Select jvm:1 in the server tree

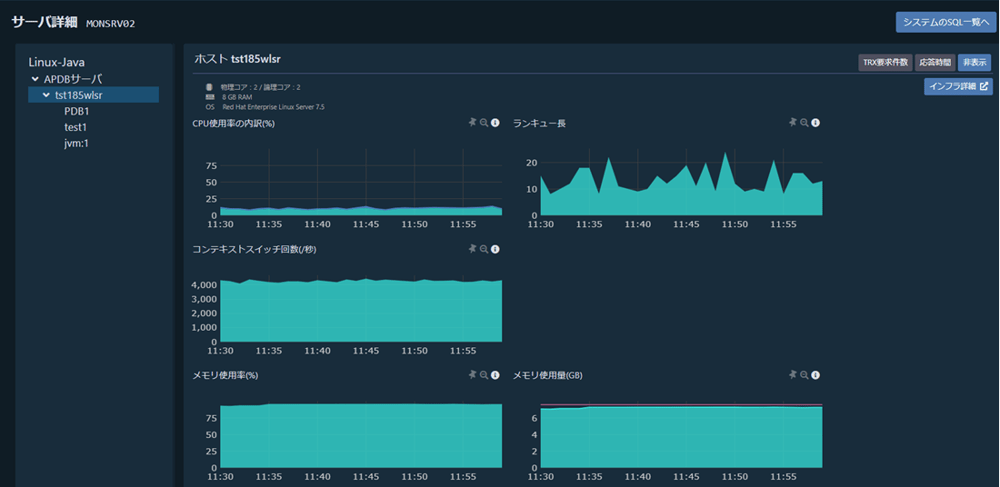77,143
